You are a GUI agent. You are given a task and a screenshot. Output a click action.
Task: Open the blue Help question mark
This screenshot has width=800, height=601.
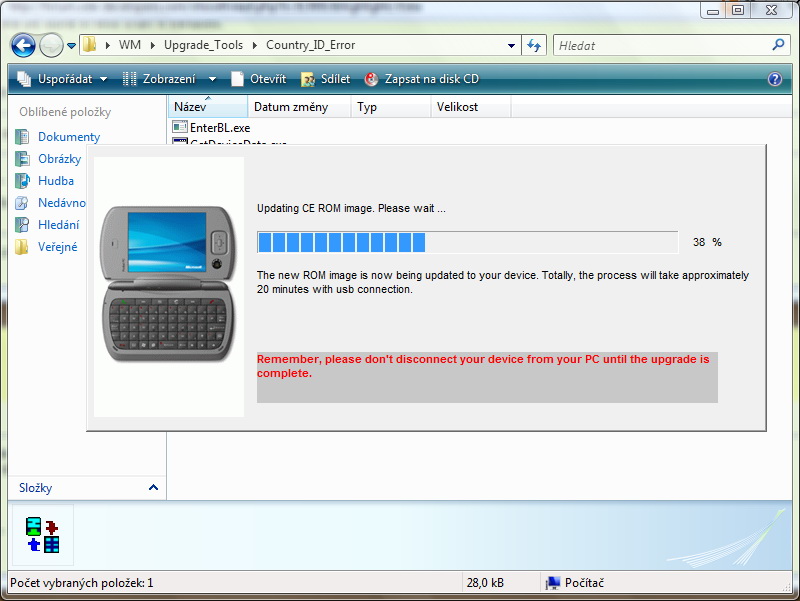[x=774, y=79]
